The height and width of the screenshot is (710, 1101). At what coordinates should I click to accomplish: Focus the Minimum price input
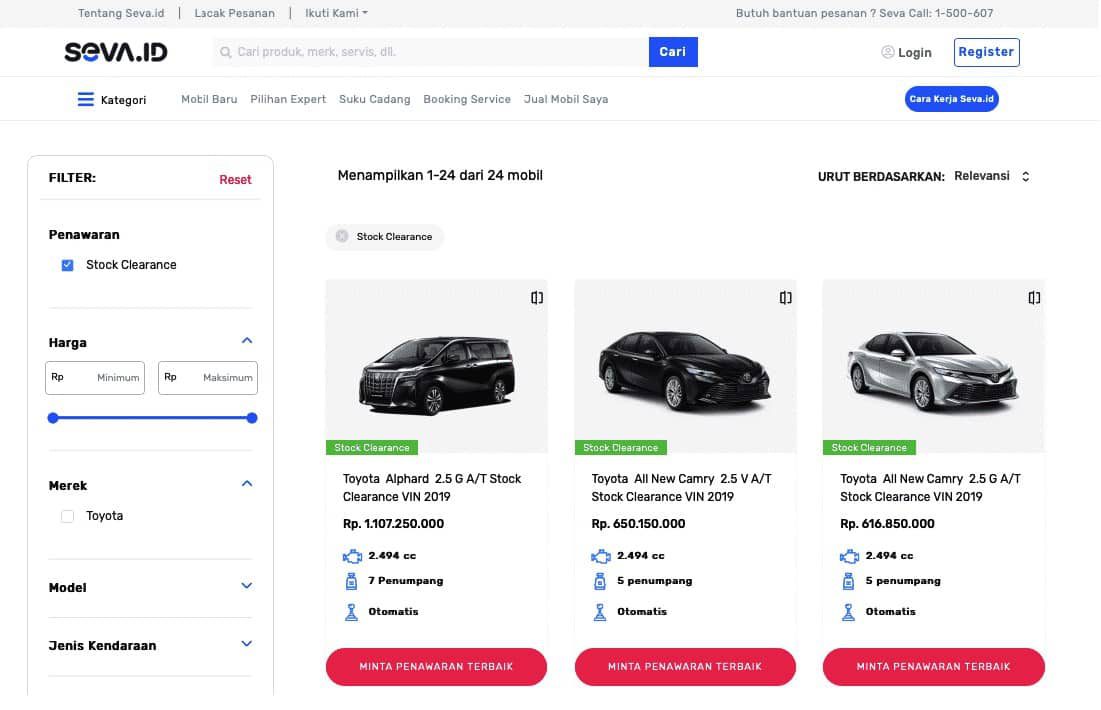(x=95, y=378)
